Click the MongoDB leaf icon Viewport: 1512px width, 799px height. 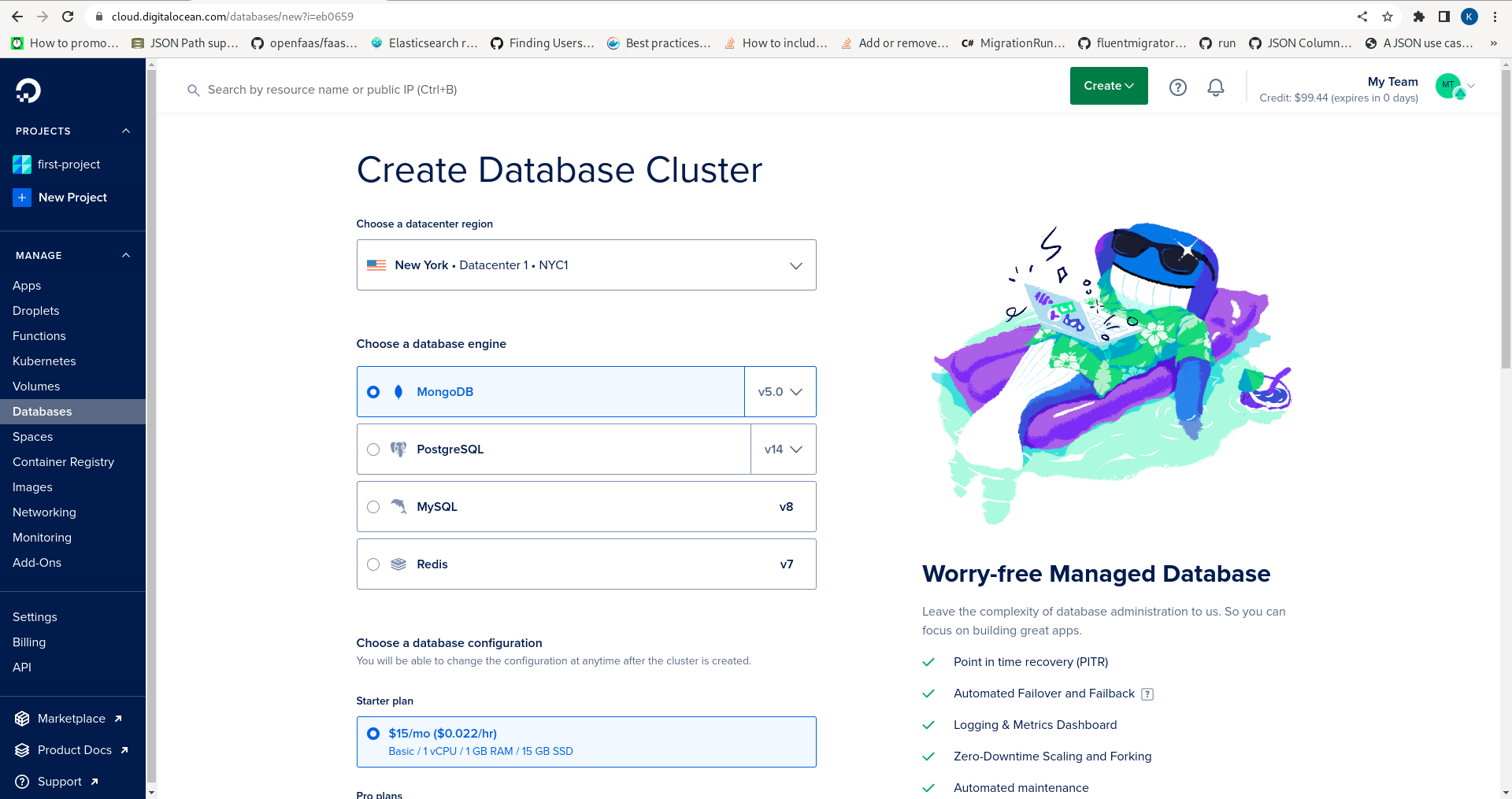[x=398, y=392]
